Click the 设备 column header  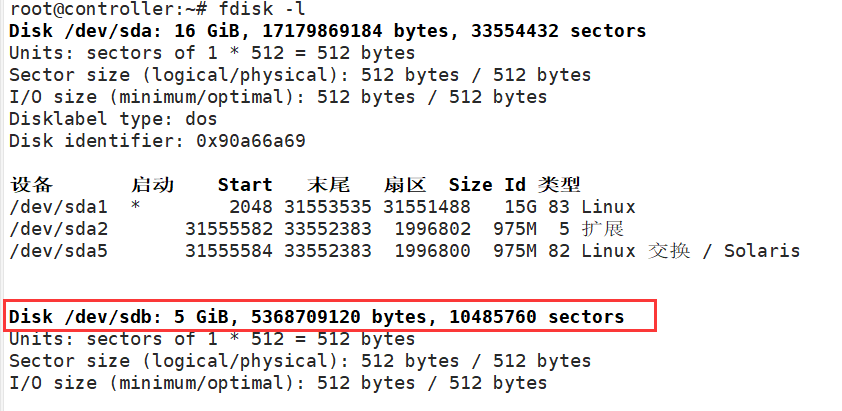pos(31,185)
